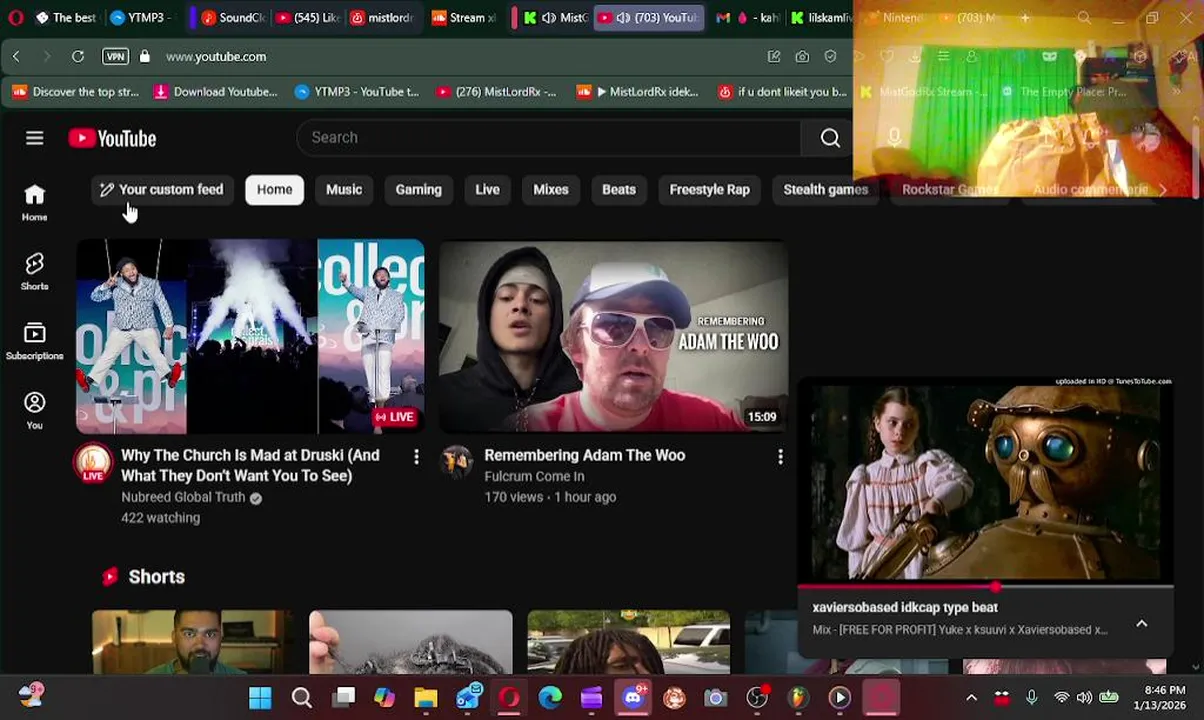Click the YouTube logo
Screen dimensions: 1204x720
click(112, 138)
